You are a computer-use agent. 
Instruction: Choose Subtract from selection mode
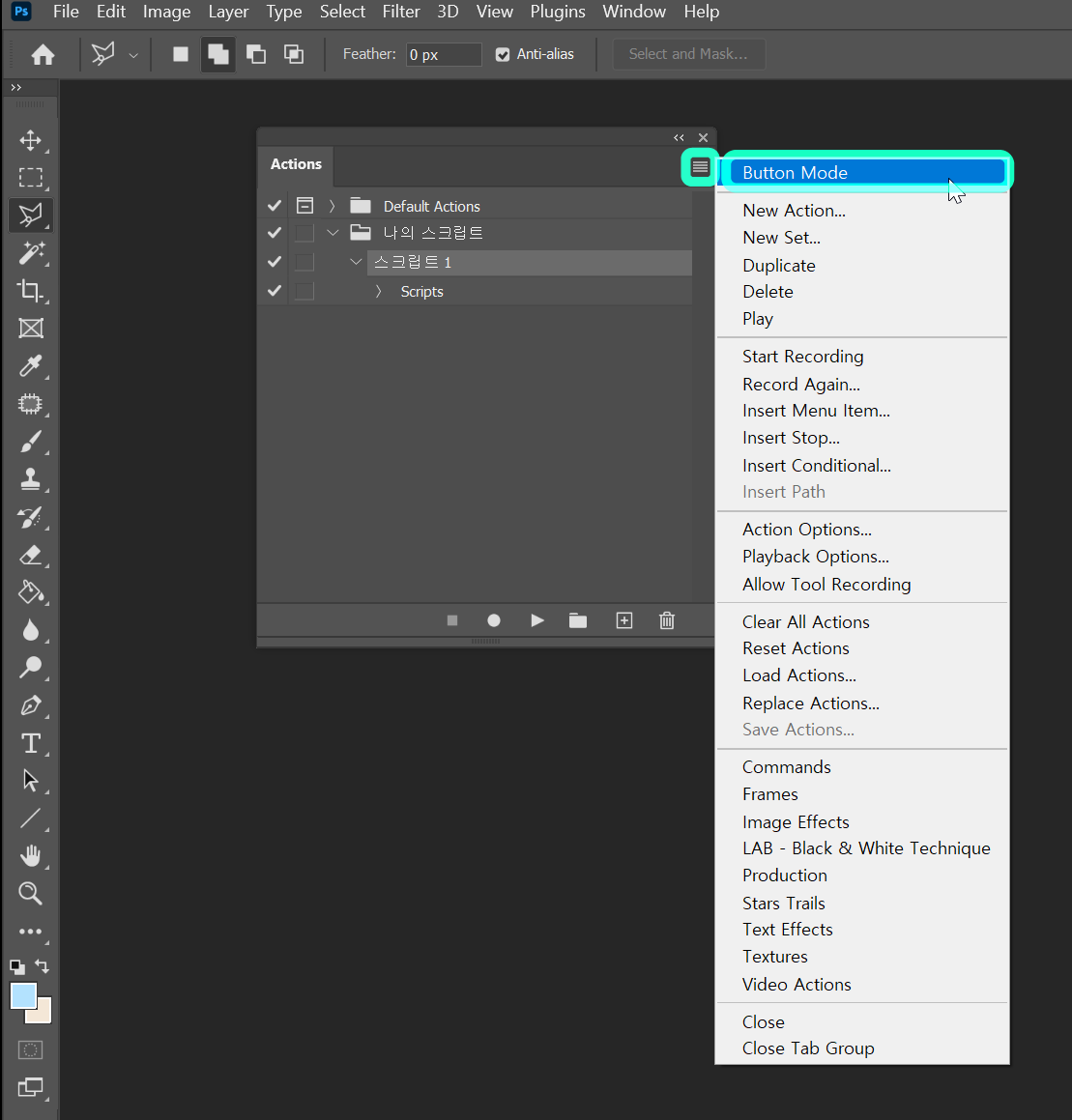pos(256,54)
